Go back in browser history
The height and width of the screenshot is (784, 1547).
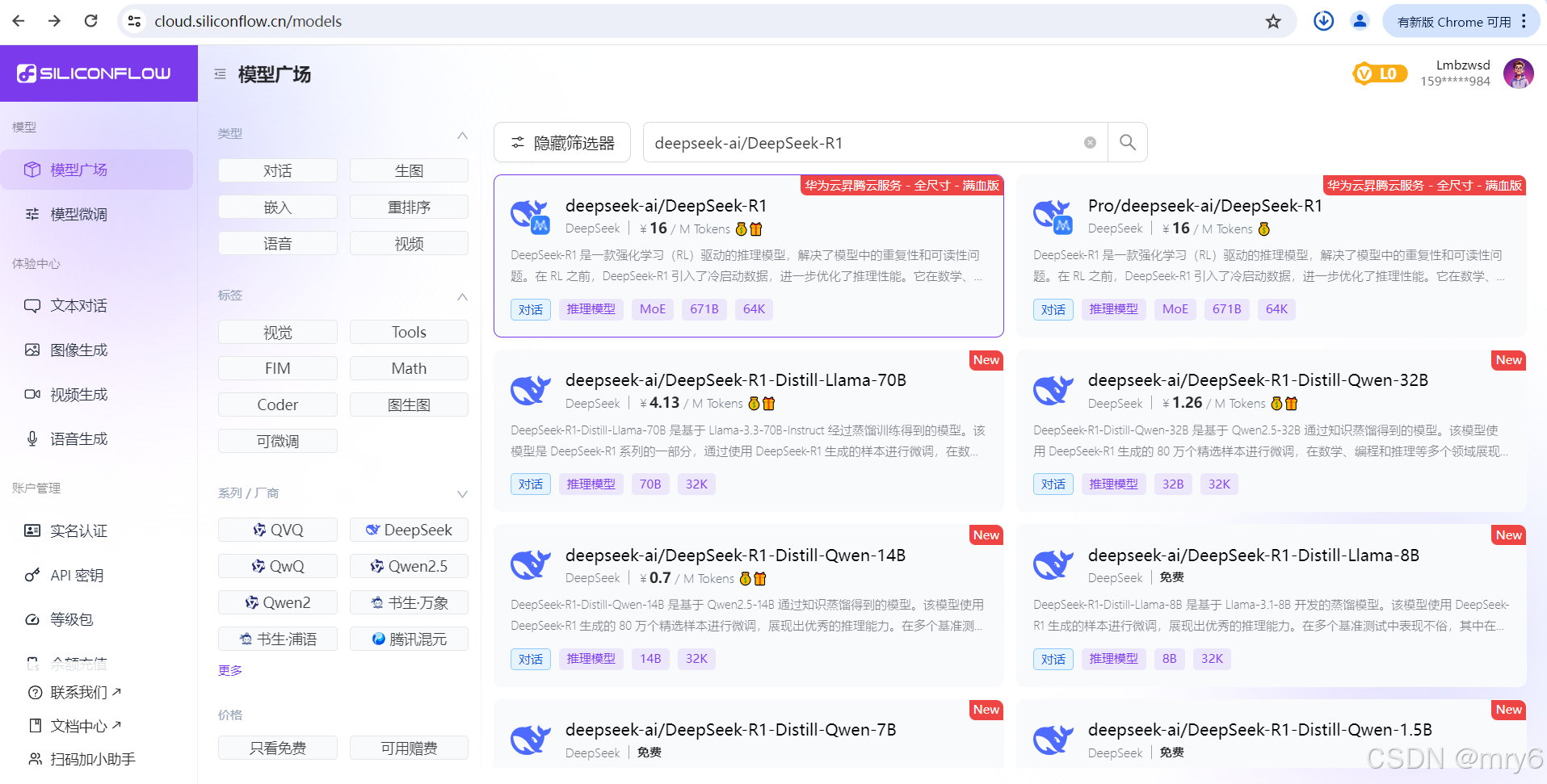[19, 21]
